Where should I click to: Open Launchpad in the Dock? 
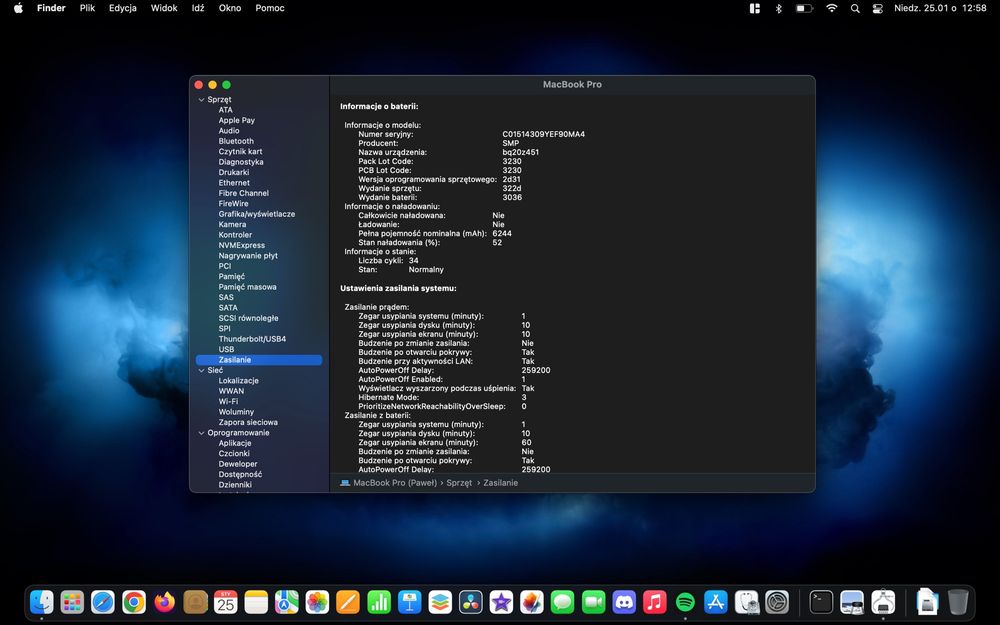click(72, 601)
